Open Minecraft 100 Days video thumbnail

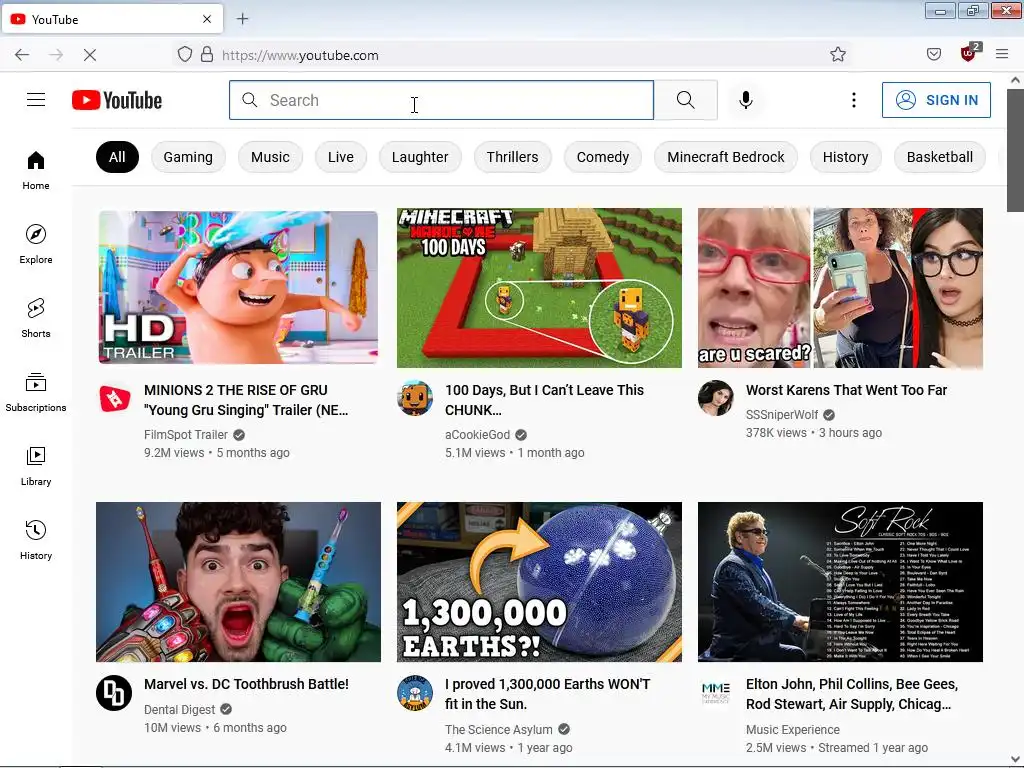coord(539,288)
